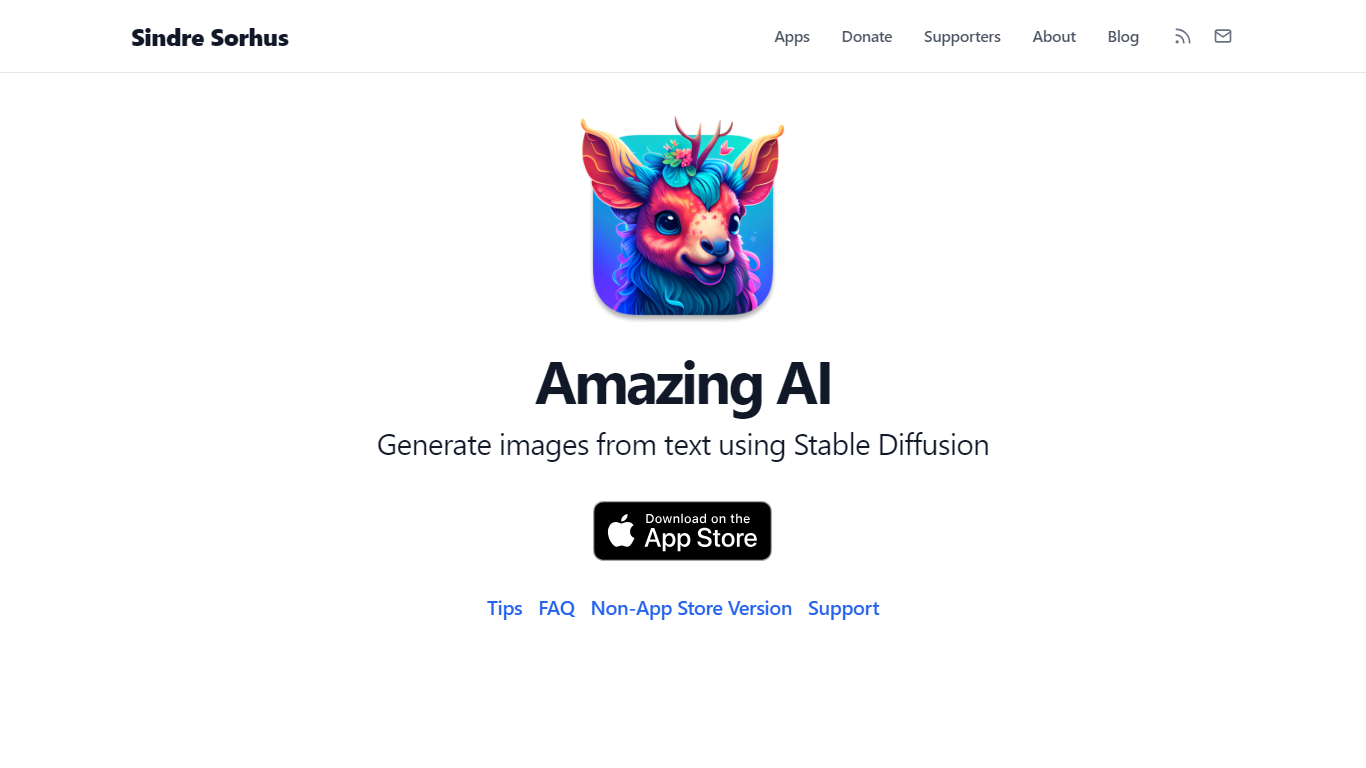1366x768 pixels.
Task: Click the Apple logo on the badge
Action: [x=621, y=530]
